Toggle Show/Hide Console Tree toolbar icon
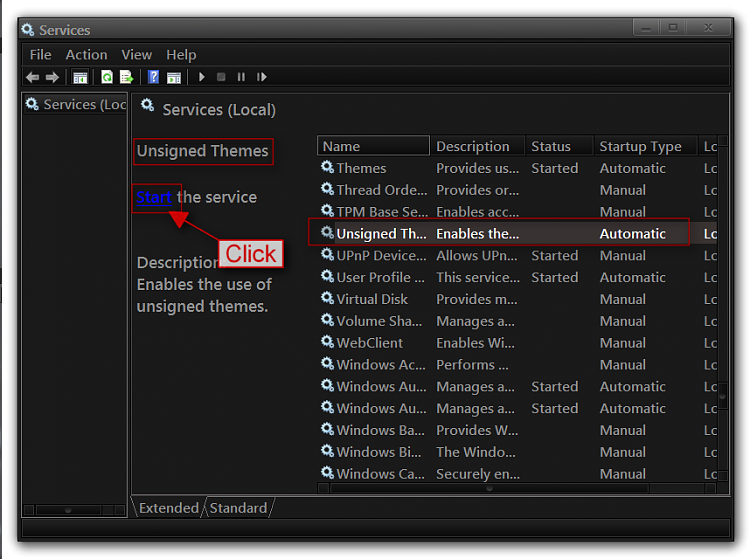Image resolution: width=750 pixels, height=559 pixels. [x=80, y=77]
